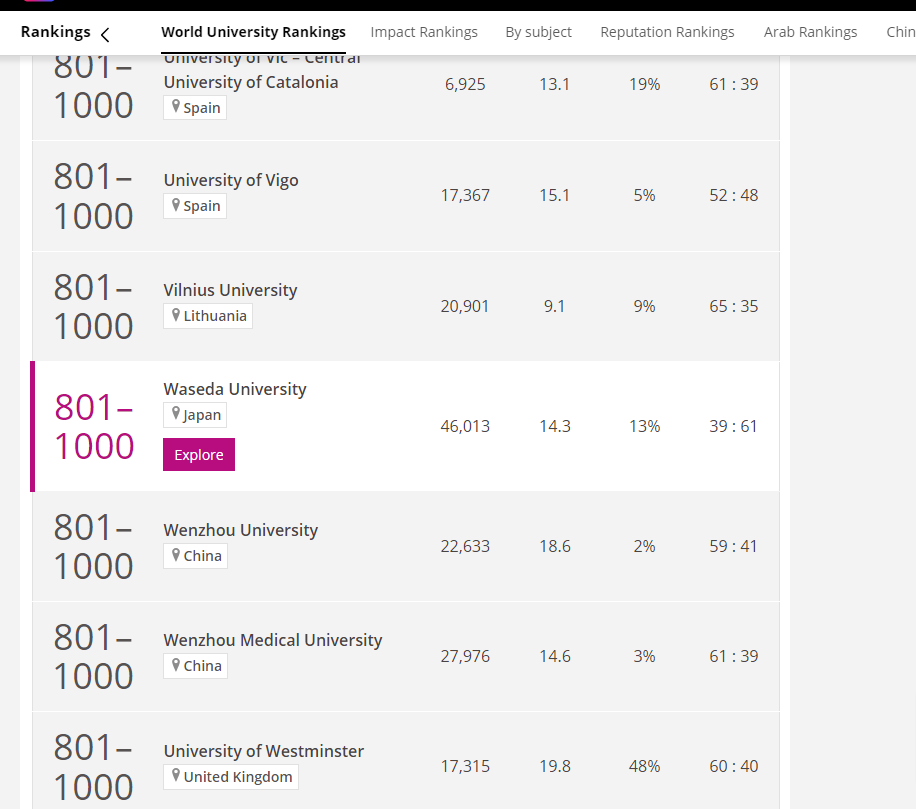The width and height of the screenshot is (916, 809).
Task: Open the By subject tab
Action: coord(539,32)
